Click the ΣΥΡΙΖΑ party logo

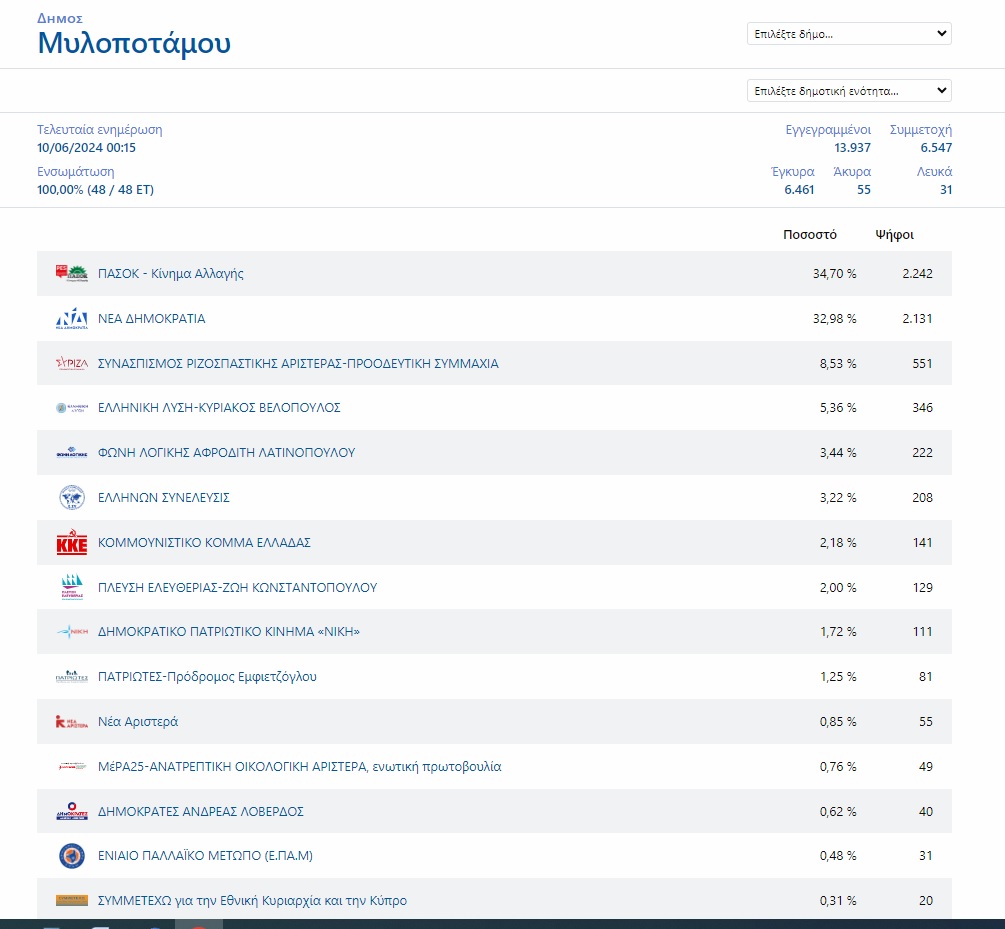click(72, 363)
